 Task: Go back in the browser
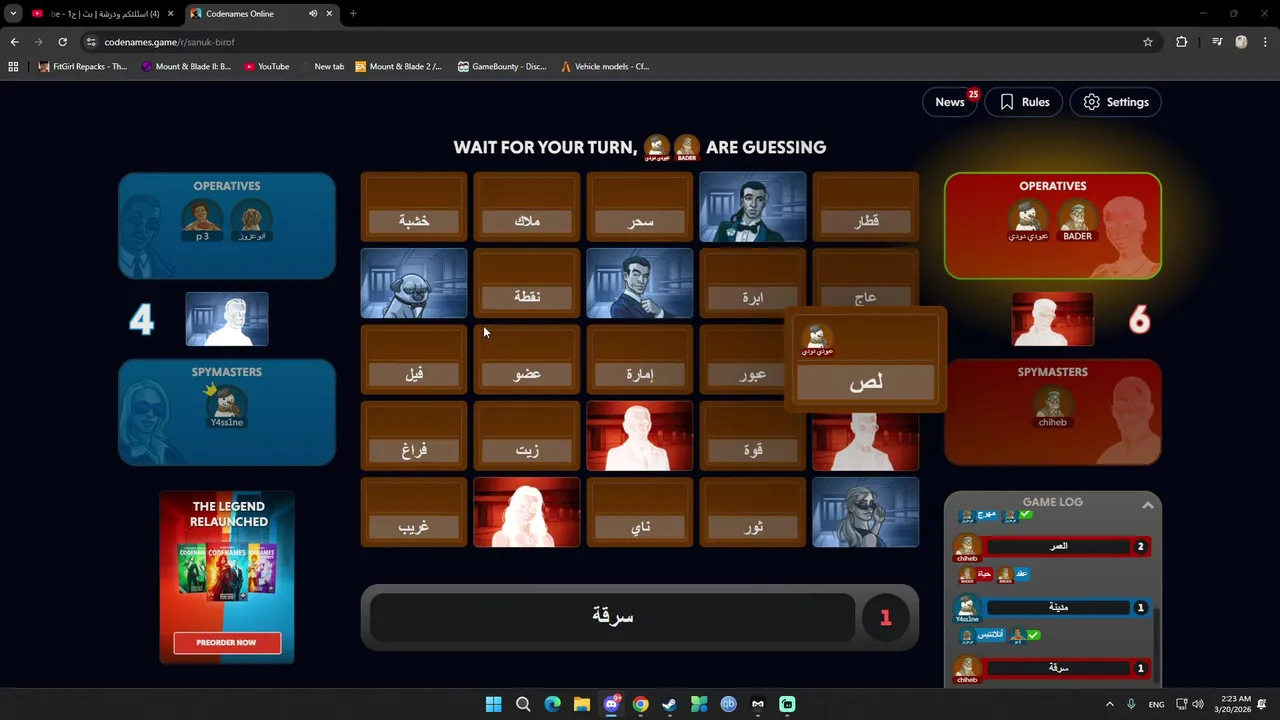[x=14, y=42]
